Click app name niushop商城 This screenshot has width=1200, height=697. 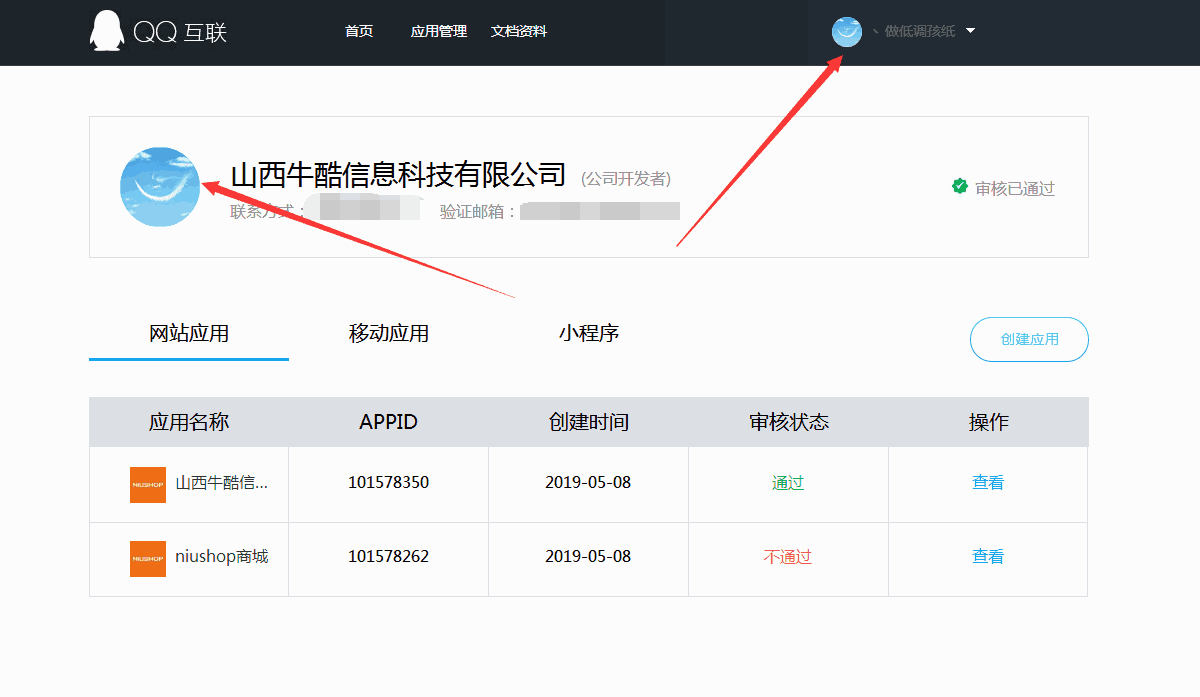pyautogui.click(x=222, y=557)
